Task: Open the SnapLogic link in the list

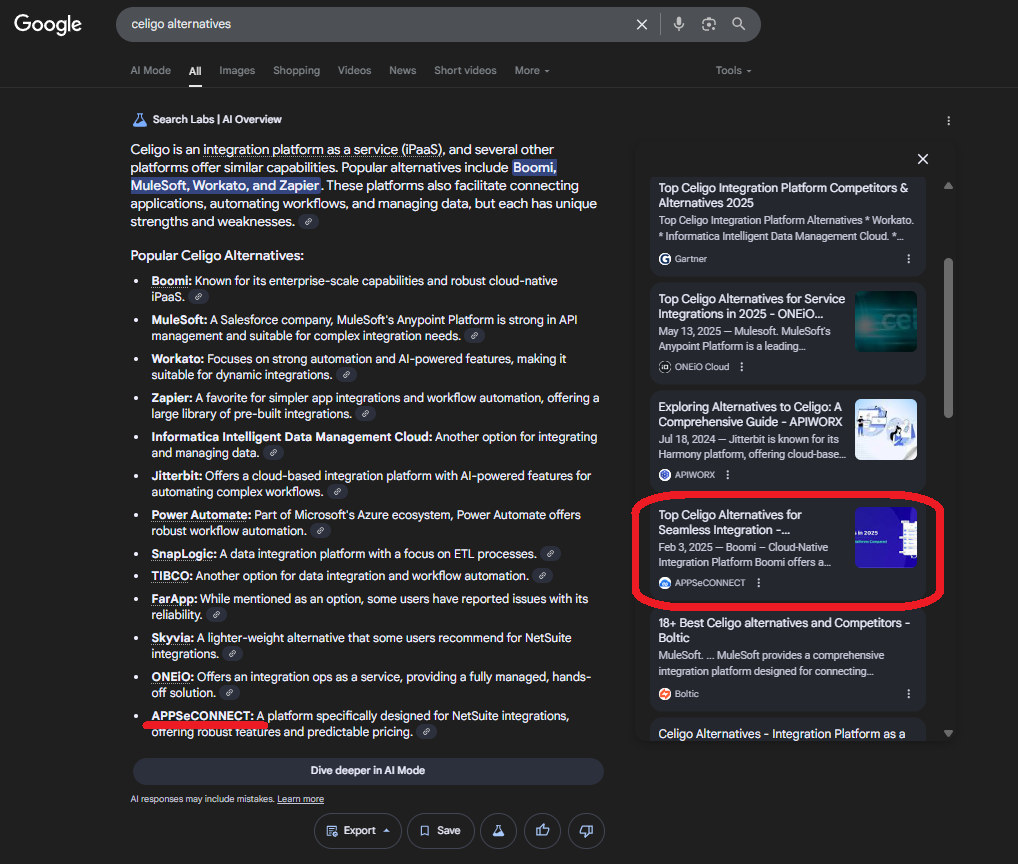Action: [182, 554]
